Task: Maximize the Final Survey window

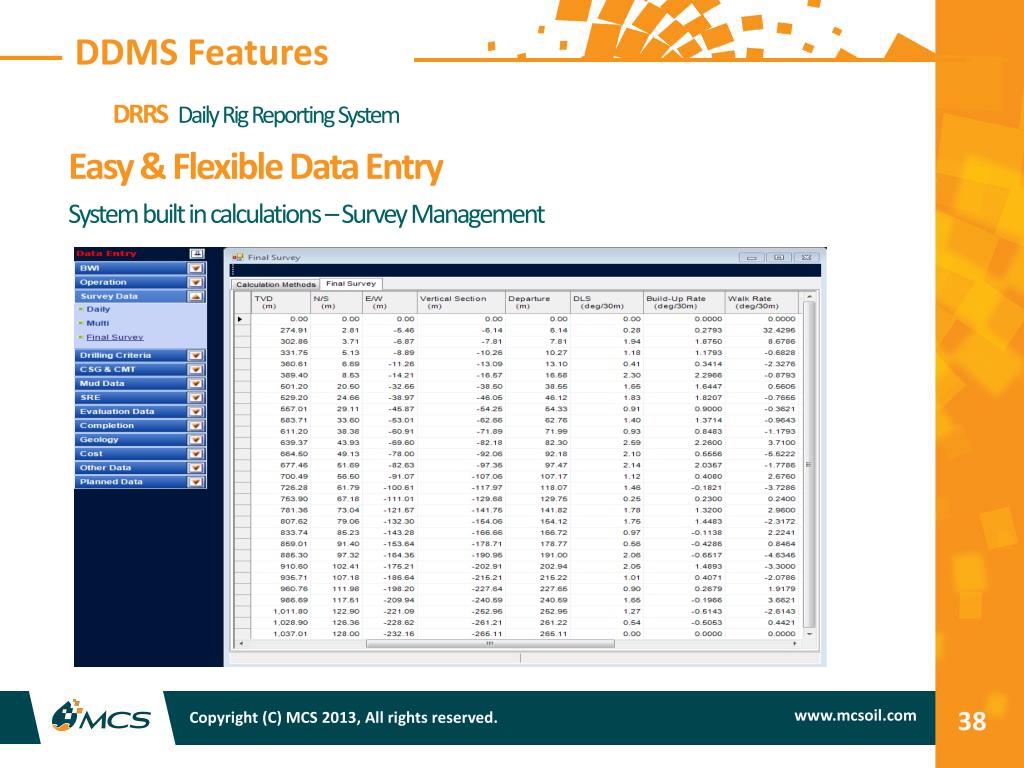Action: [x=778, y=257]
